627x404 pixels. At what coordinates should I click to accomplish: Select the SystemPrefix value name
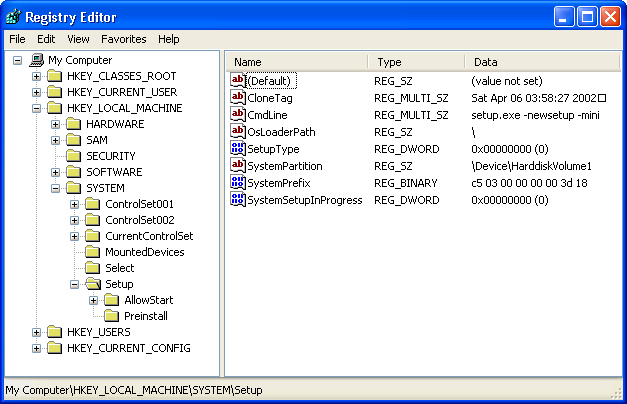tap(279, 183)
